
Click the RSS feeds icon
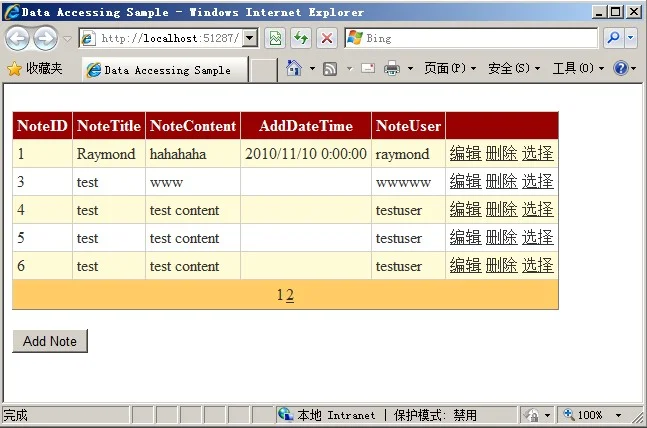click(x=330, y=68)
